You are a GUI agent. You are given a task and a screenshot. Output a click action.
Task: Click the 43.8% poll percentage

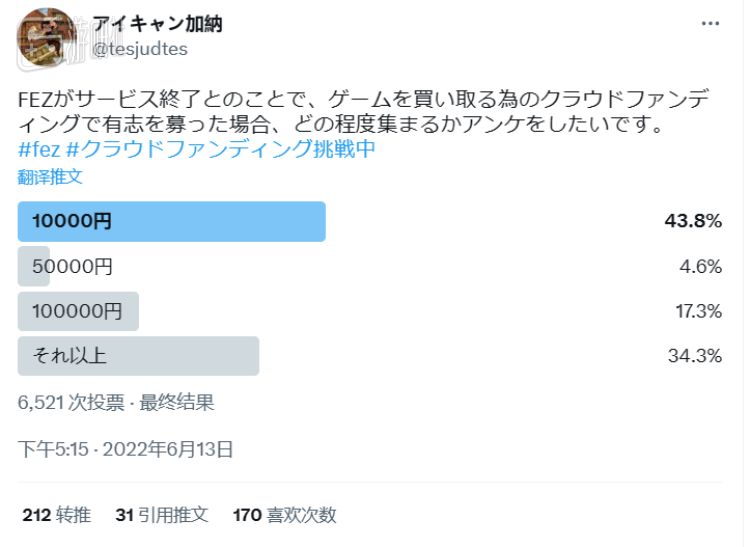(x=693, y=222)
